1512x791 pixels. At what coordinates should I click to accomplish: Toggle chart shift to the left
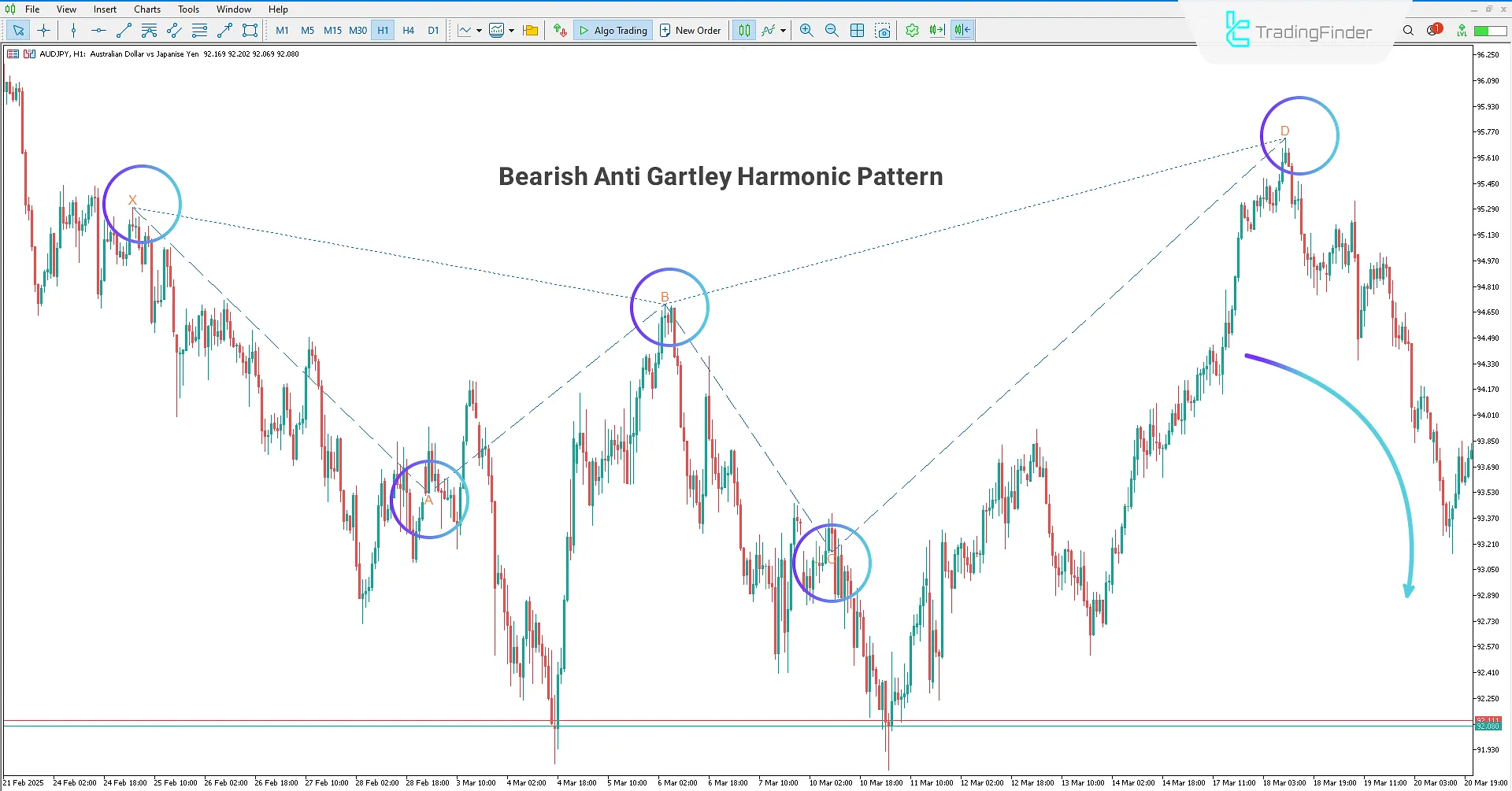point(962,30)
